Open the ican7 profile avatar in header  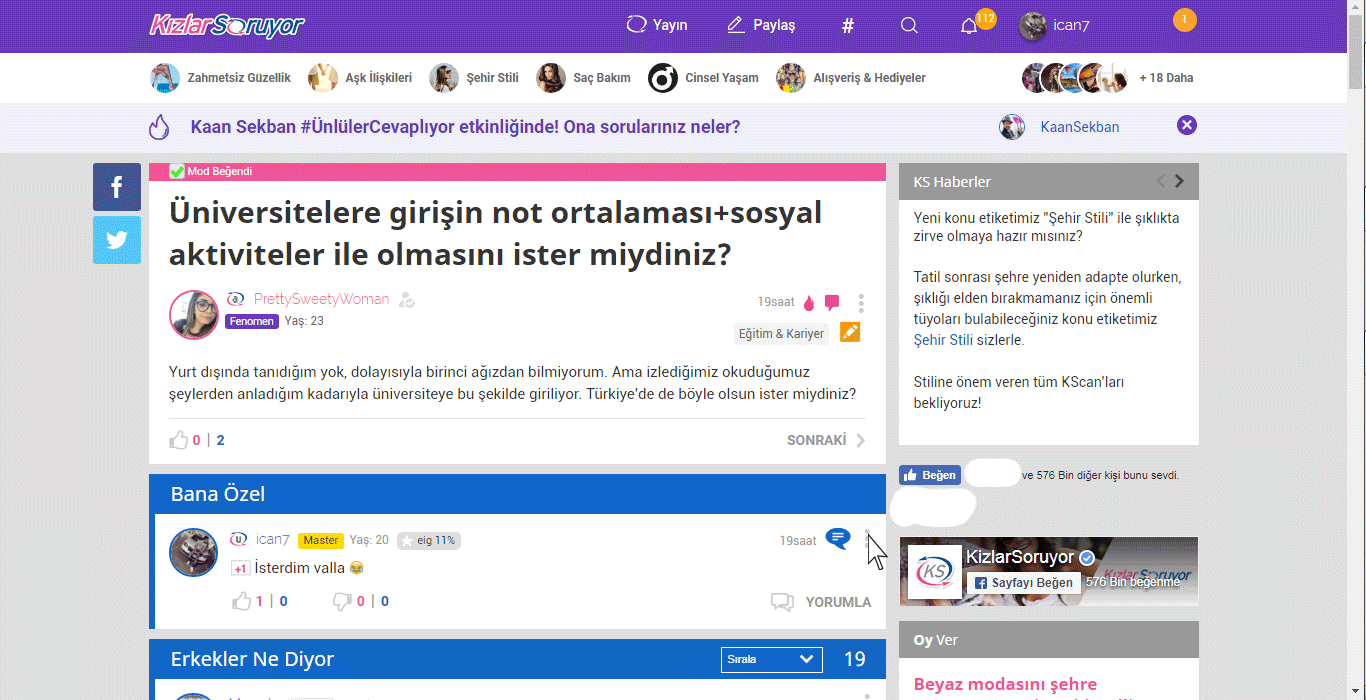pos(1033,26)
